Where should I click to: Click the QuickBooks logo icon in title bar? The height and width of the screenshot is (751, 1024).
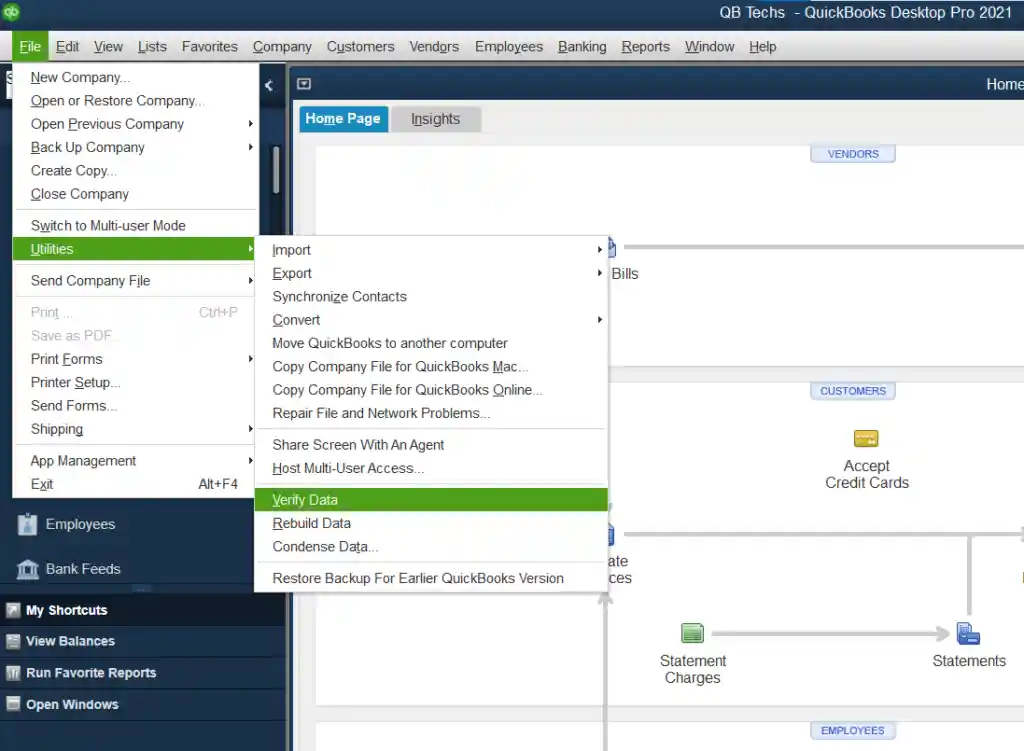[10, 12]
